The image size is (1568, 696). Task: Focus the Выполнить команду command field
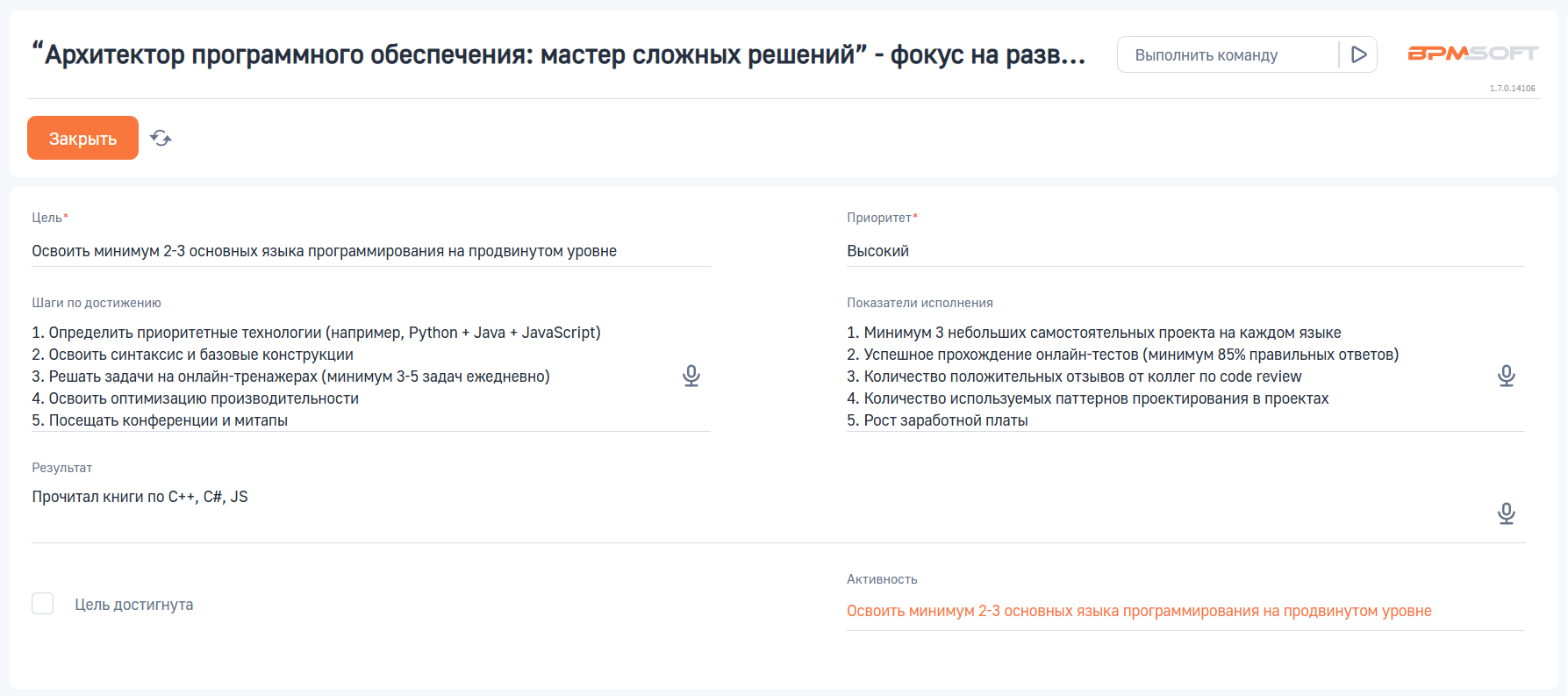click(x=1228, y=54)
